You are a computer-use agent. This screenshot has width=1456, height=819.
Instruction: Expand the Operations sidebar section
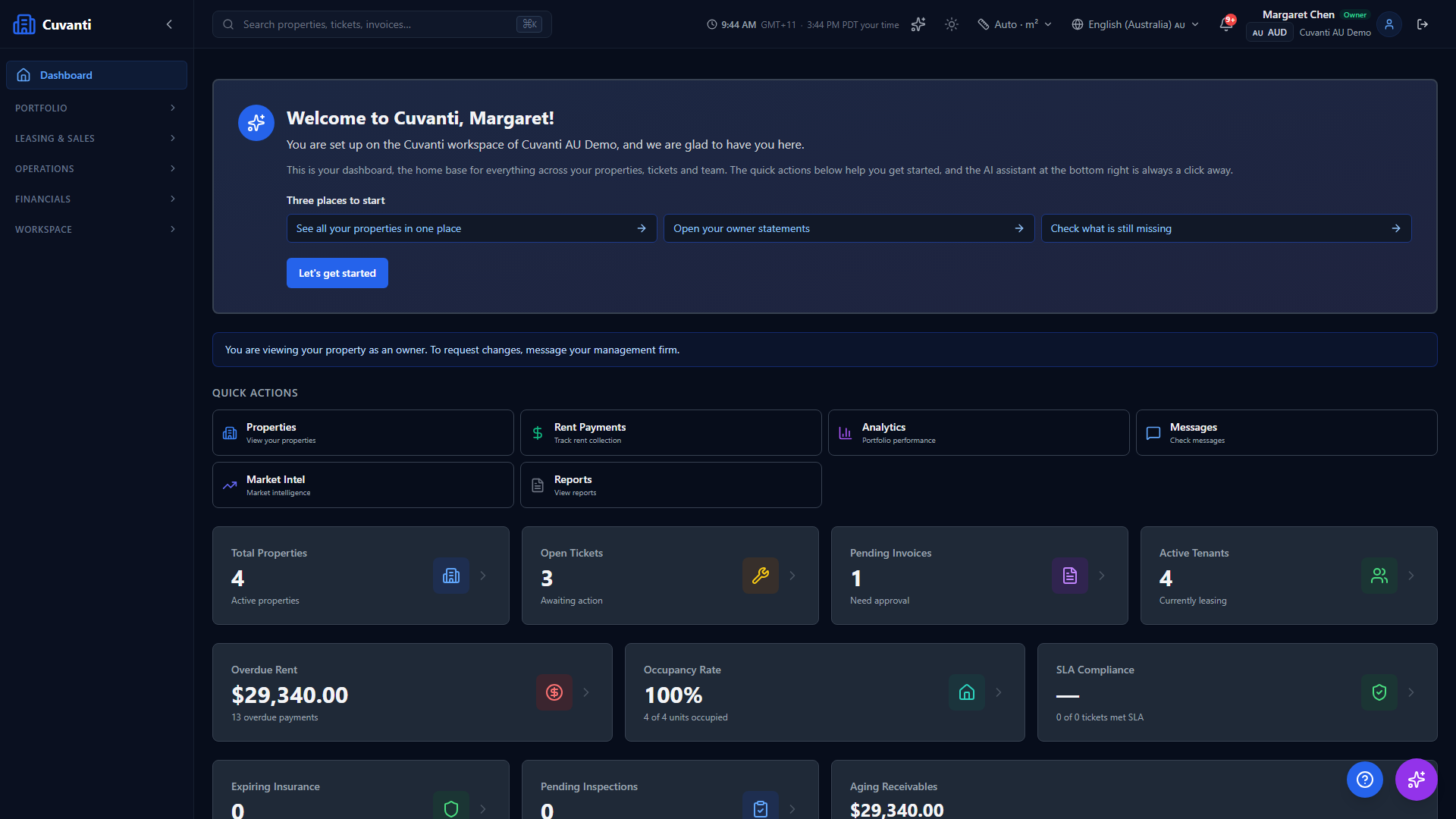pyautogui.click(x=96, y=168)
